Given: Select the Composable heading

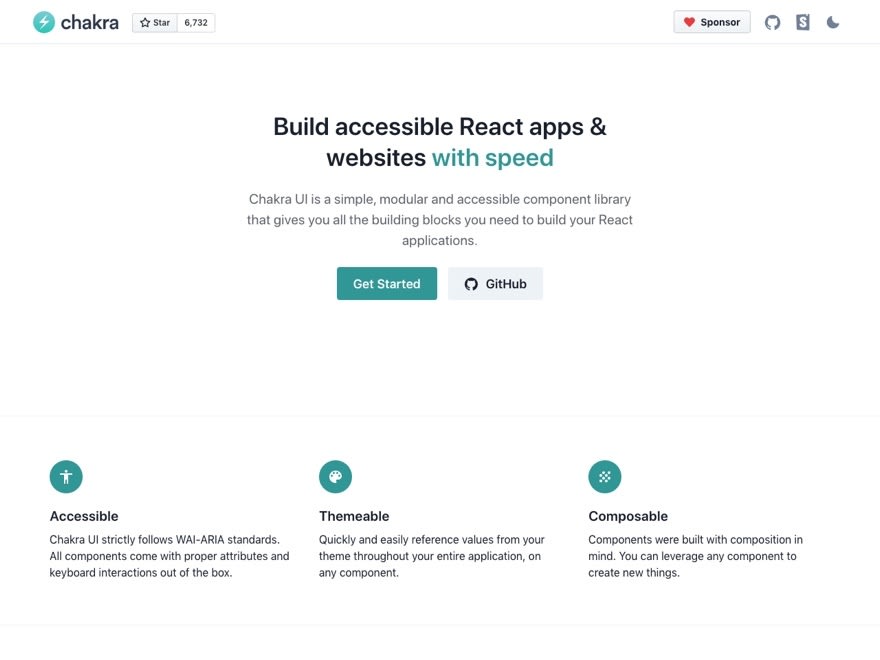Looking at the screenshot, I should tap(628, 516).
